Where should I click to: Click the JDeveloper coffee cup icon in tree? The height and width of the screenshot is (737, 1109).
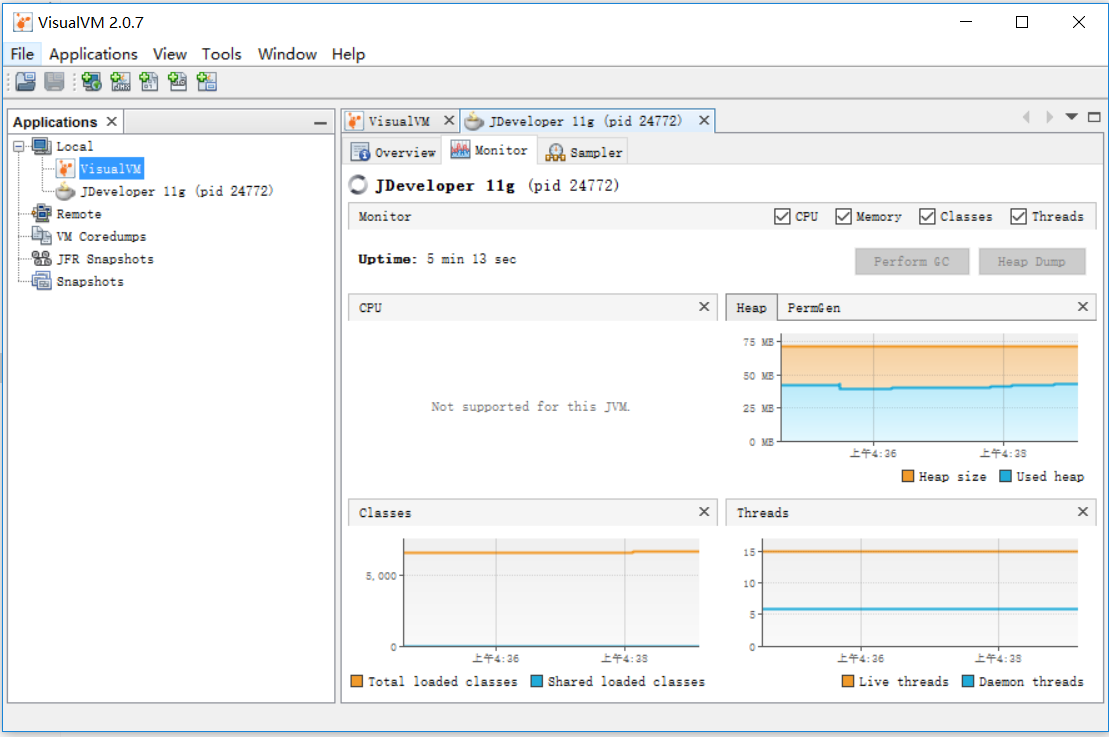66,191
